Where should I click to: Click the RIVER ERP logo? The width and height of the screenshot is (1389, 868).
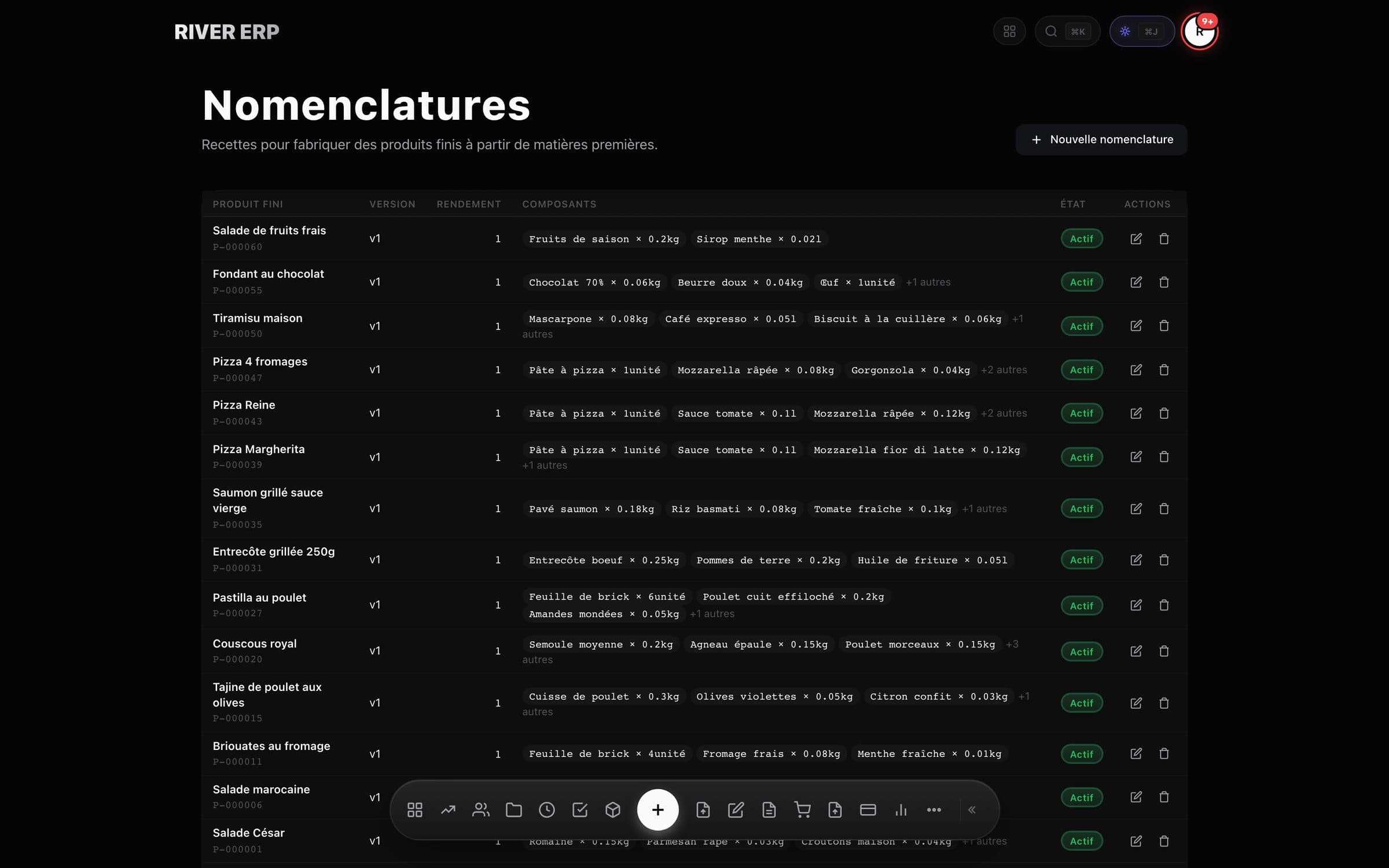click(x=227, y=32)
